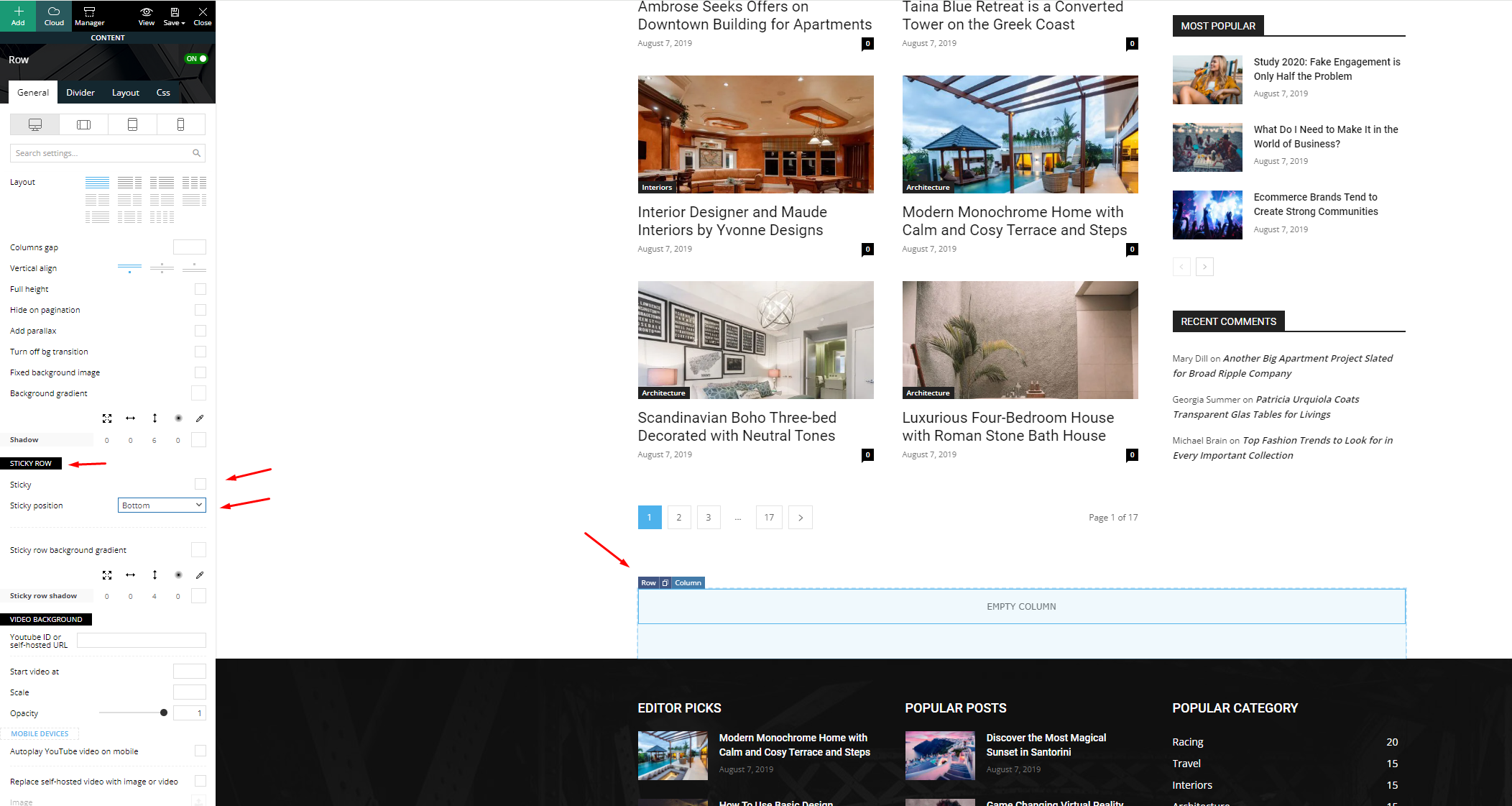Image resolution: width=1512 pixels, height=806 pixels.
Task: Jump to pagination page 17
Action: 769,518
